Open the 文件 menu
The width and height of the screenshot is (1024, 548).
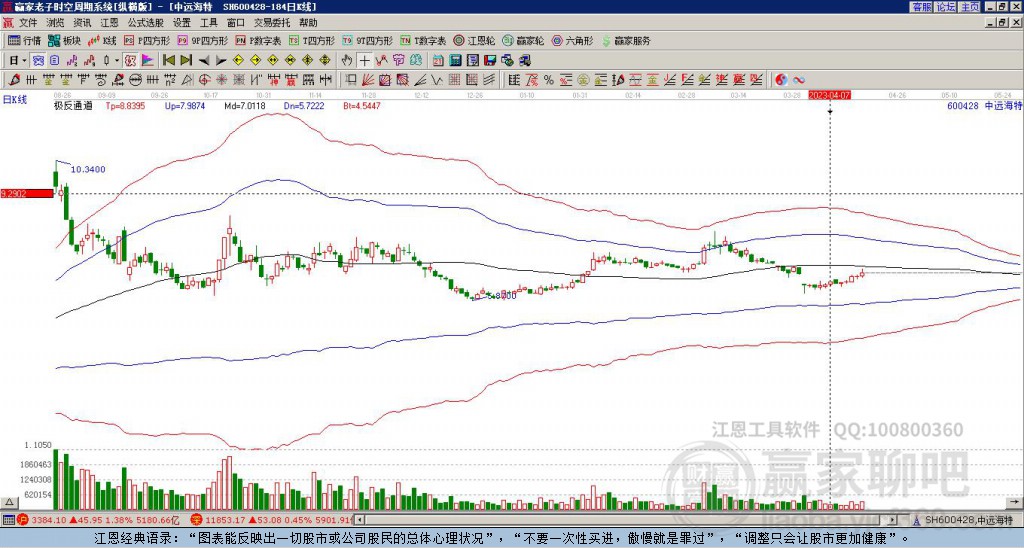coord(28,23)
